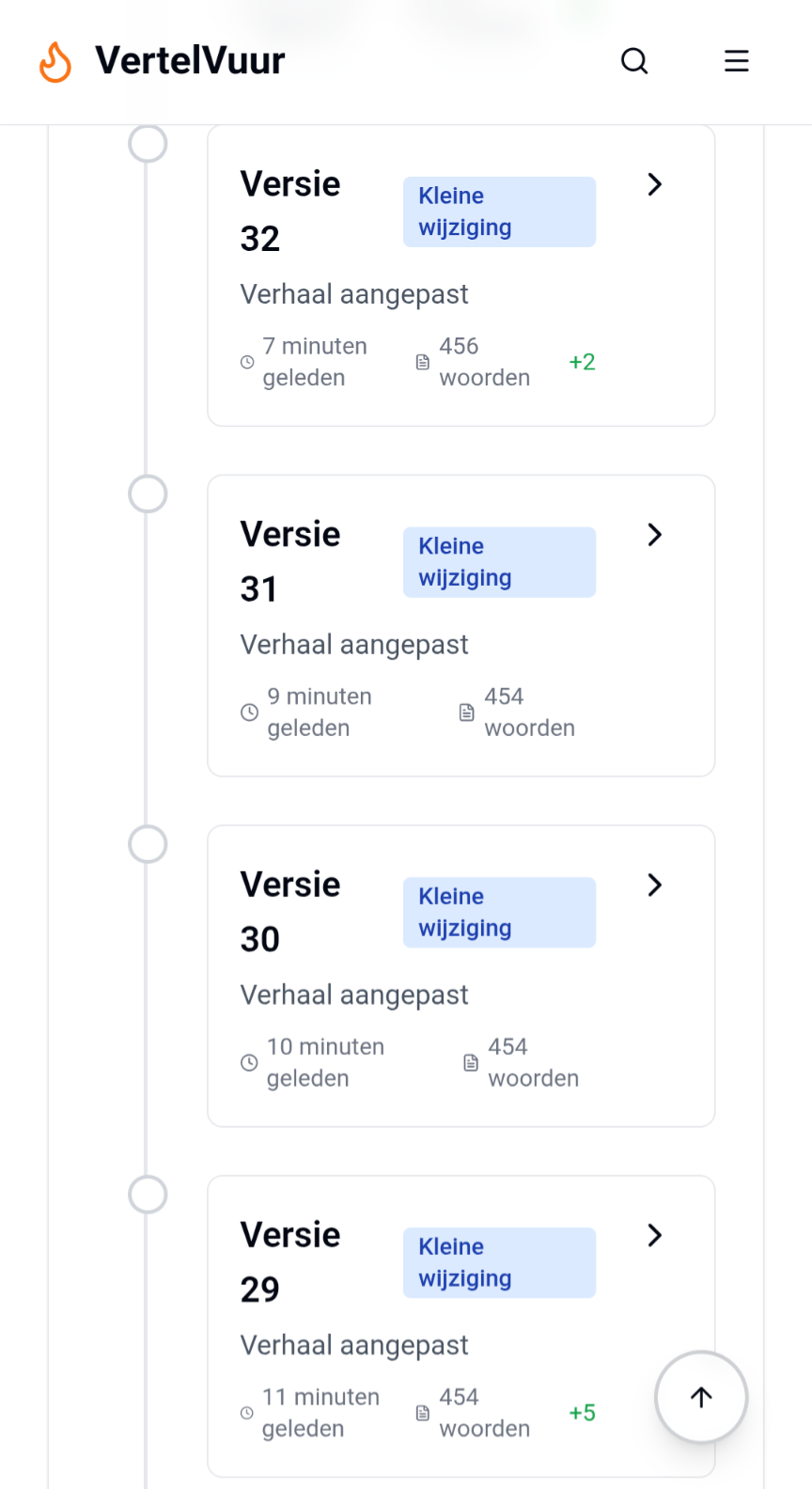Click the VertelVuur flame logo icon
Image resolution: width=812 pixels, height=1489 pixels.
pyautogui.click(x=55, y=62)
